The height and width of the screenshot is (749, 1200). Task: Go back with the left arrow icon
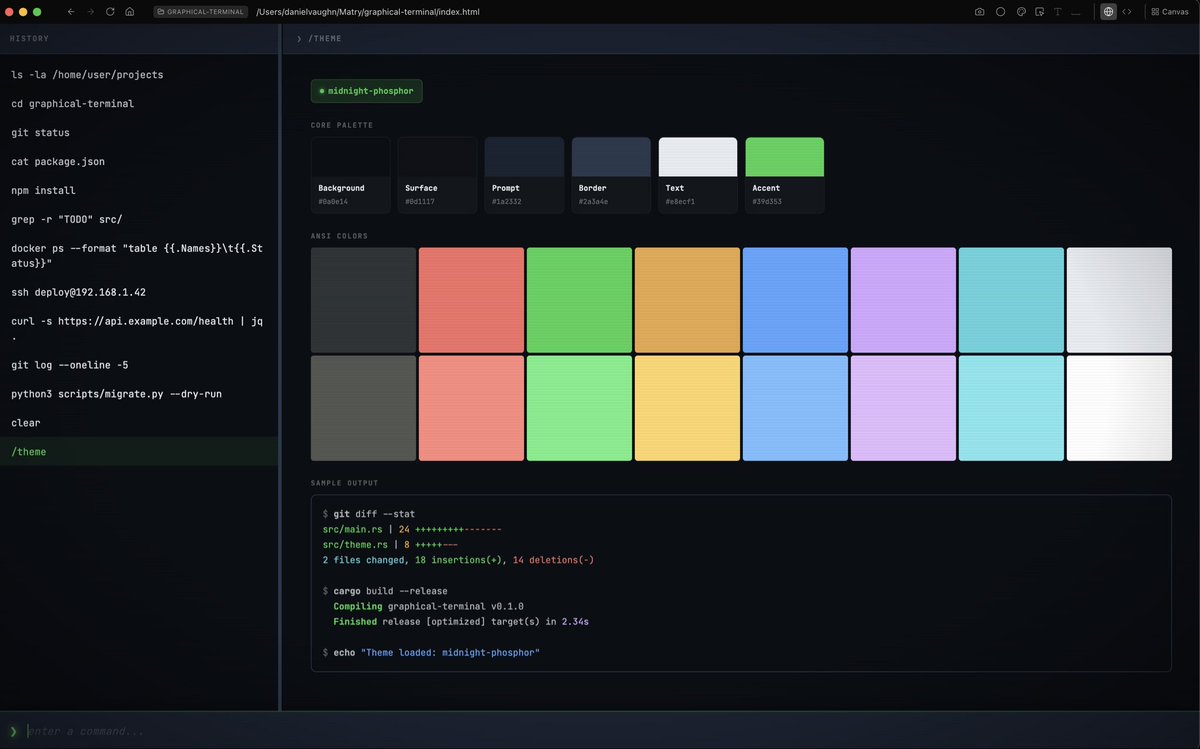tap(70, 11)
